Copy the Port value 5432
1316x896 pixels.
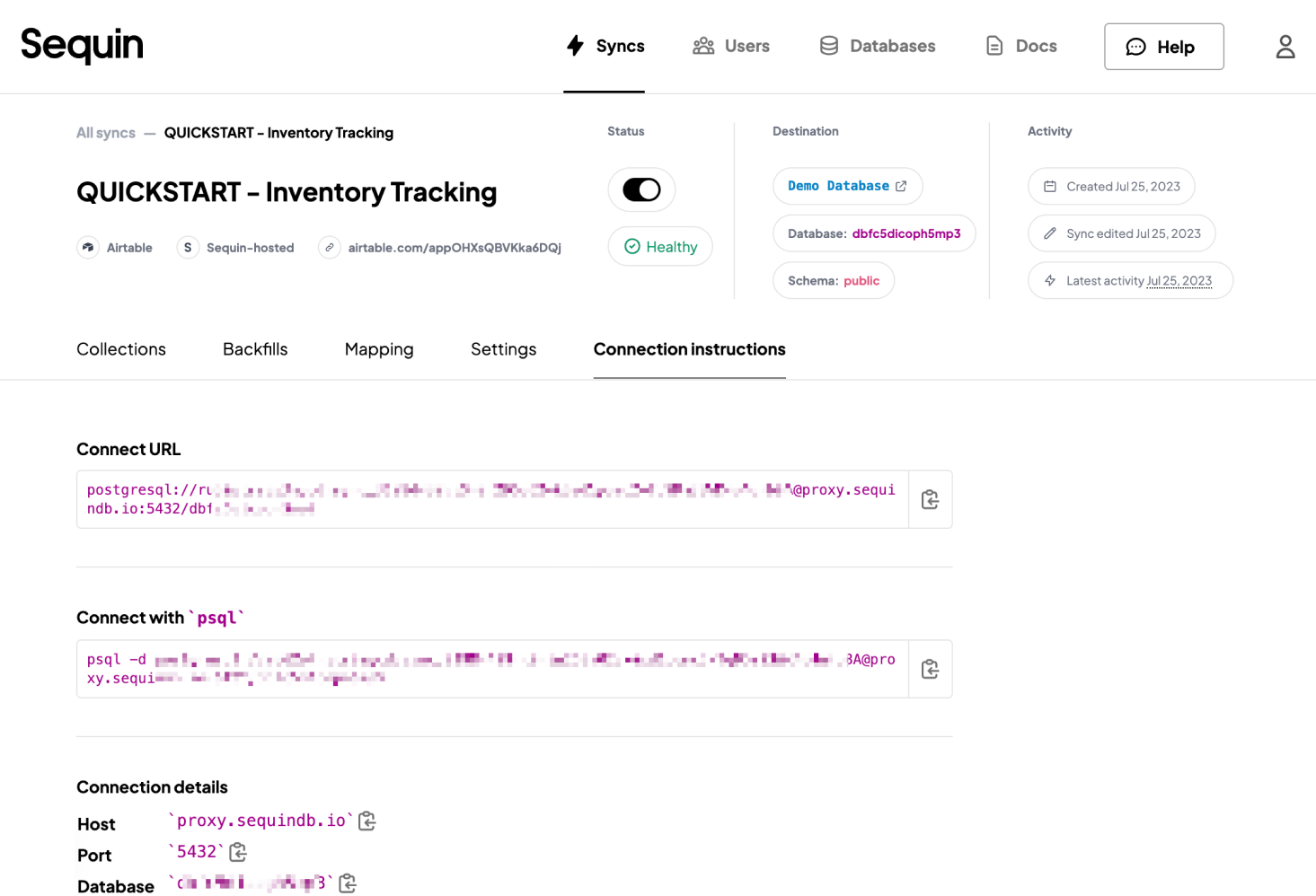[238, 852]
